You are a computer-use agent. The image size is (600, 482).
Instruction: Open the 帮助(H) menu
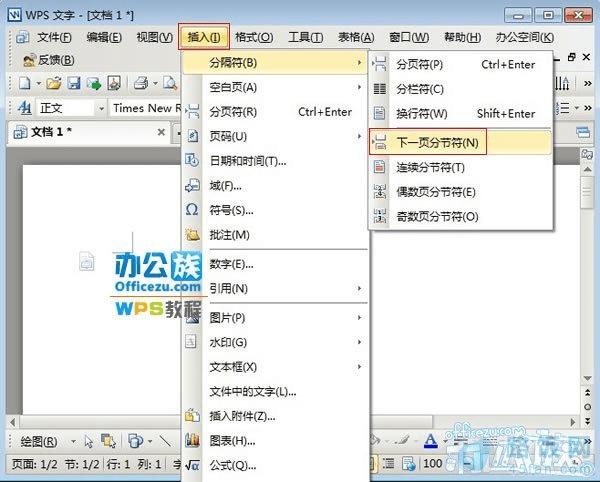[x=462, y=37]
